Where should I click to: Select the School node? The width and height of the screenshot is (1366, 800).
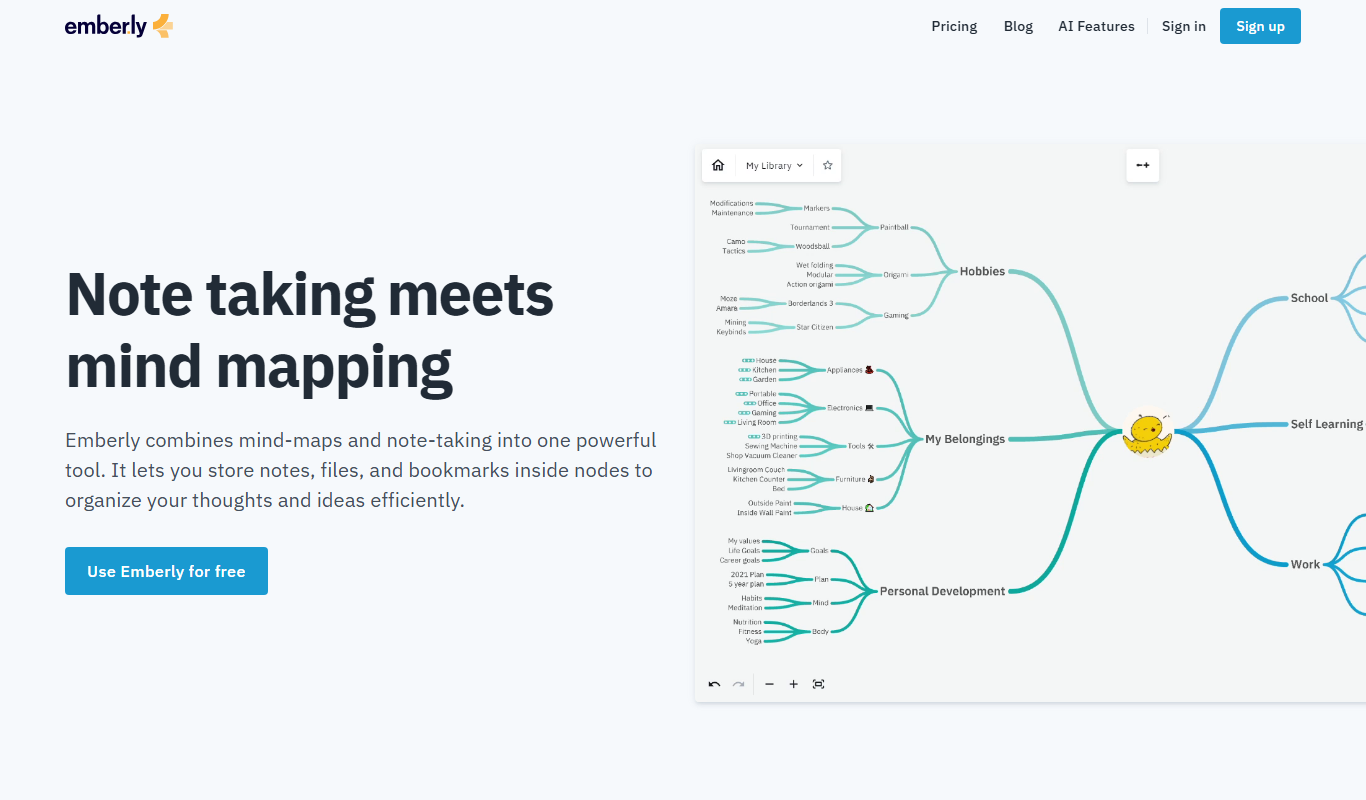[x=1309, y=298]
